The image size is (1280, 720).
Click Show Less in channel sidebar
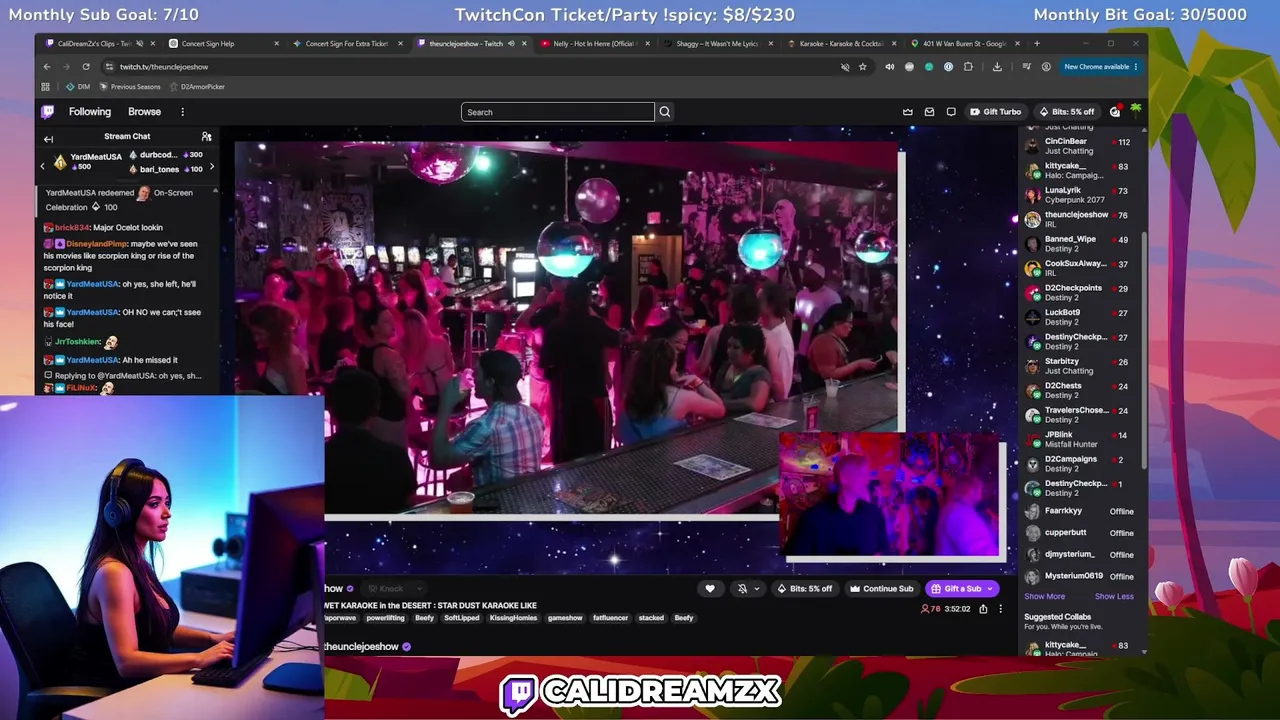tap(1114, 597)
